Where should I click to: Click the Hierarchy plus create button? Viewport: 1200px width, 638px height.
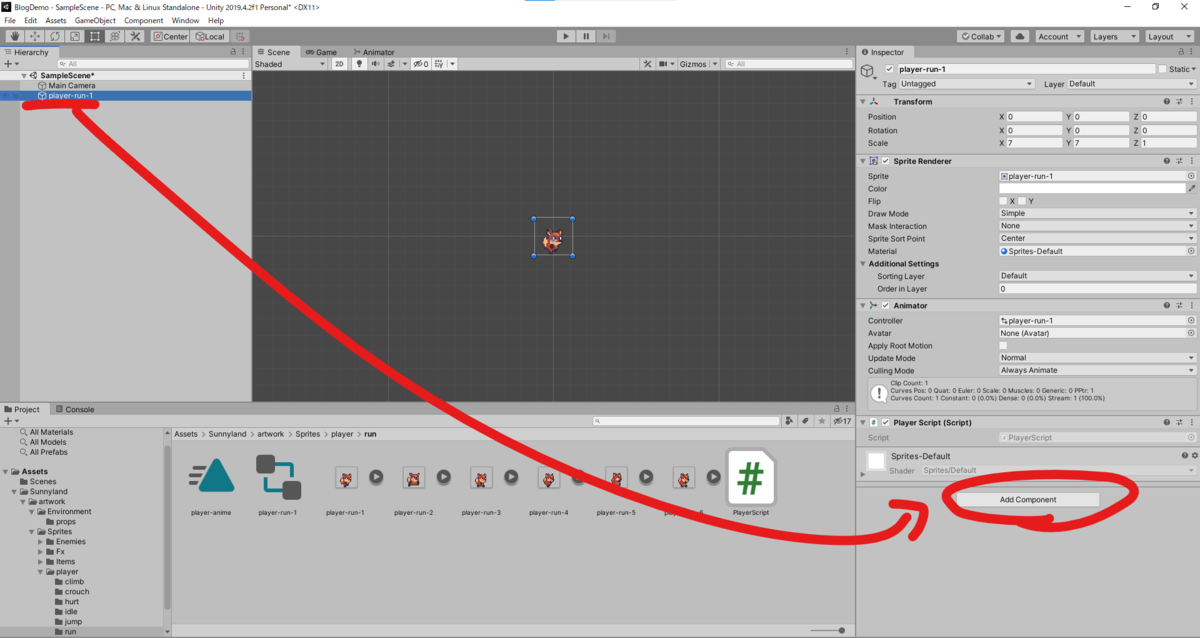tap(10, 64)
